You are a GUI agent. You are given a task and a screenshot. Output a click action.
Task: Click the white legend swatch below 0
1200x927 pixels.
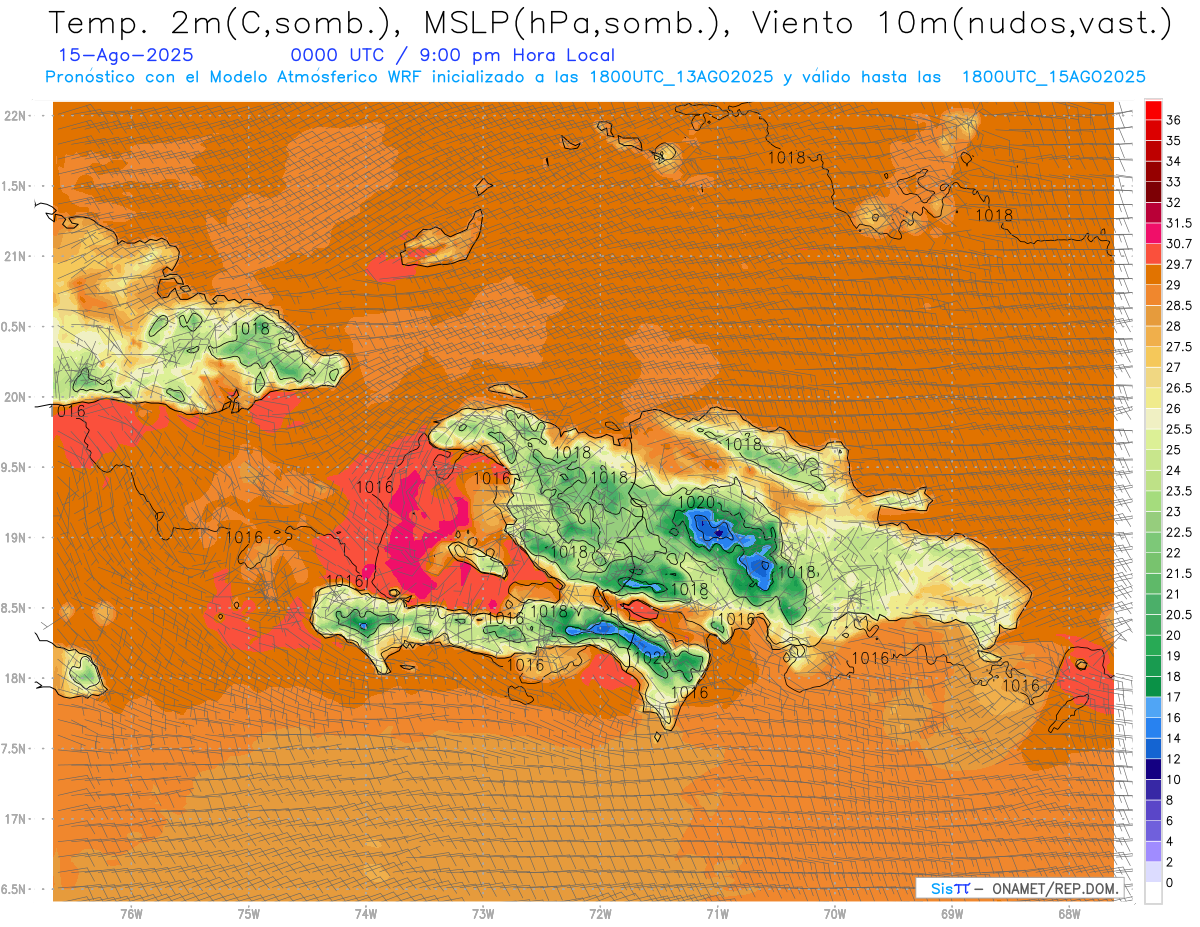click(1153, 893)
